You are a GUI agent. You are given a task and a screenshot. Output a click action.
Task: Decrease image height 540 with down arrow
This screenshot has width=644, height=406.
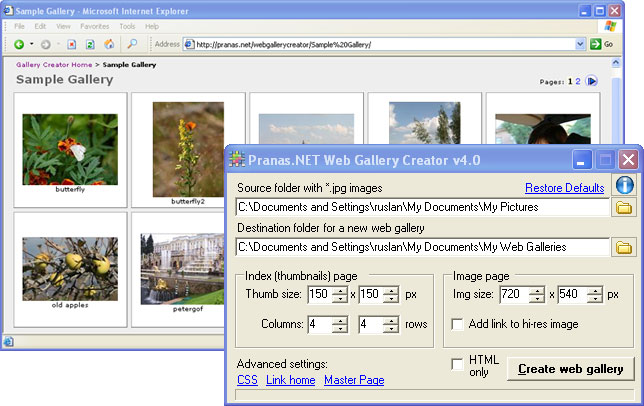click(x=594, y=298)
